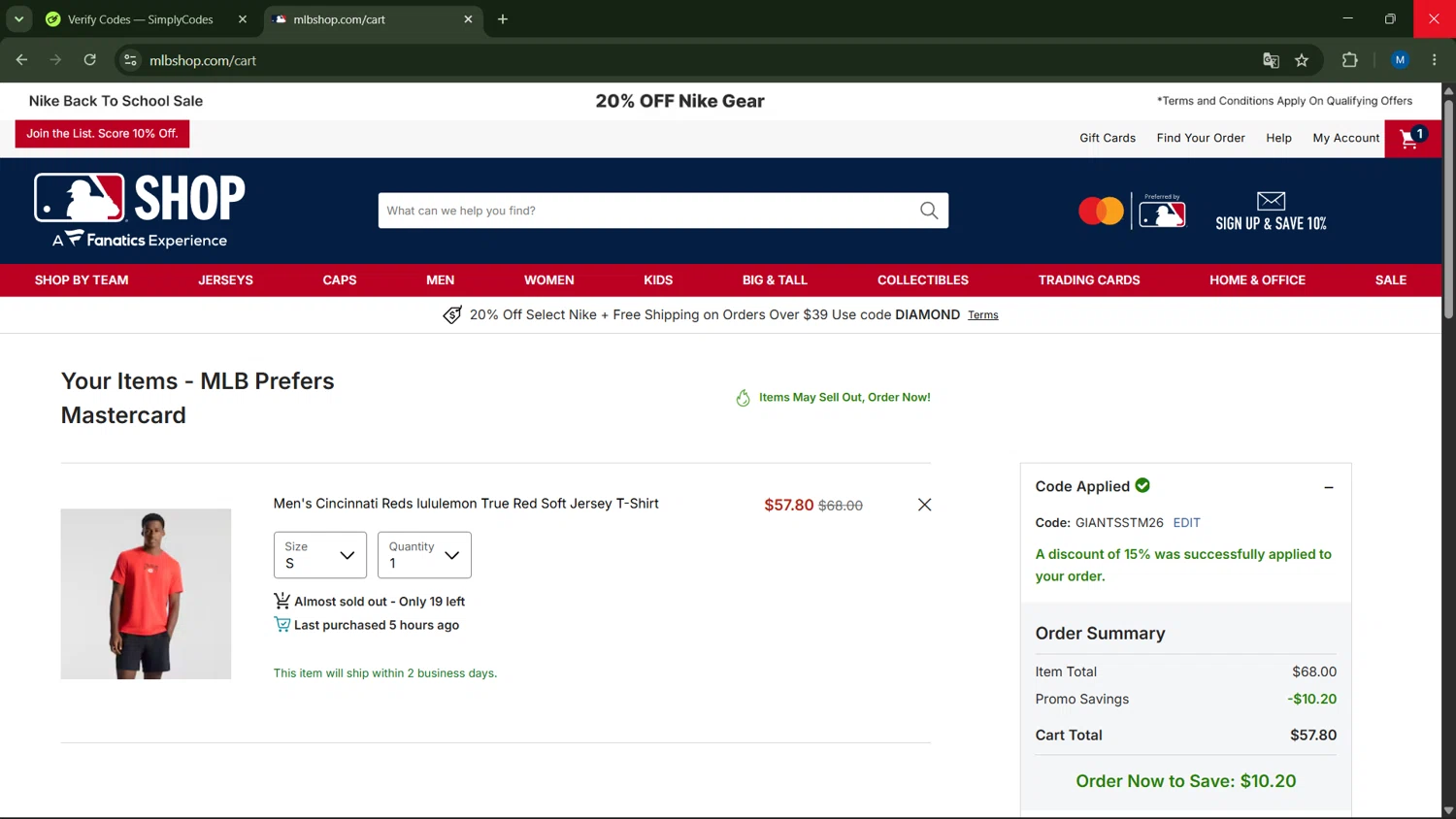Click the Item Total $68.00 value
This screenshot has height=819, width=1456.
(1314, 672)
